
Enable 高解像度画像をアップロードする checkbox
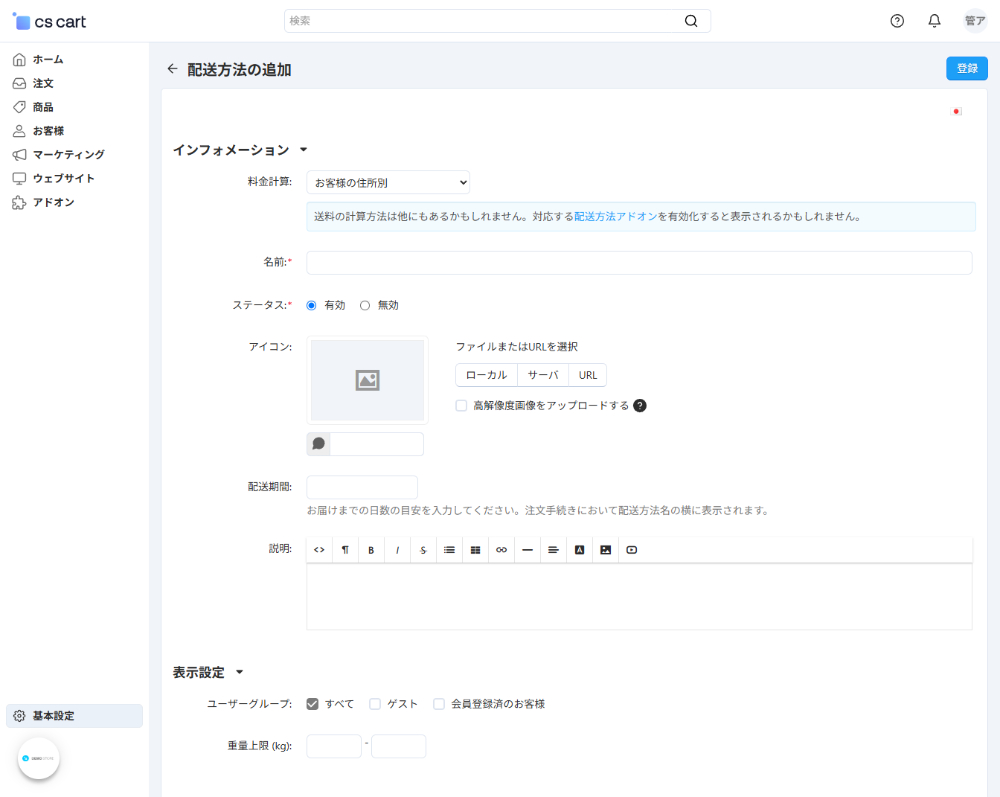[x=461, y=405]
